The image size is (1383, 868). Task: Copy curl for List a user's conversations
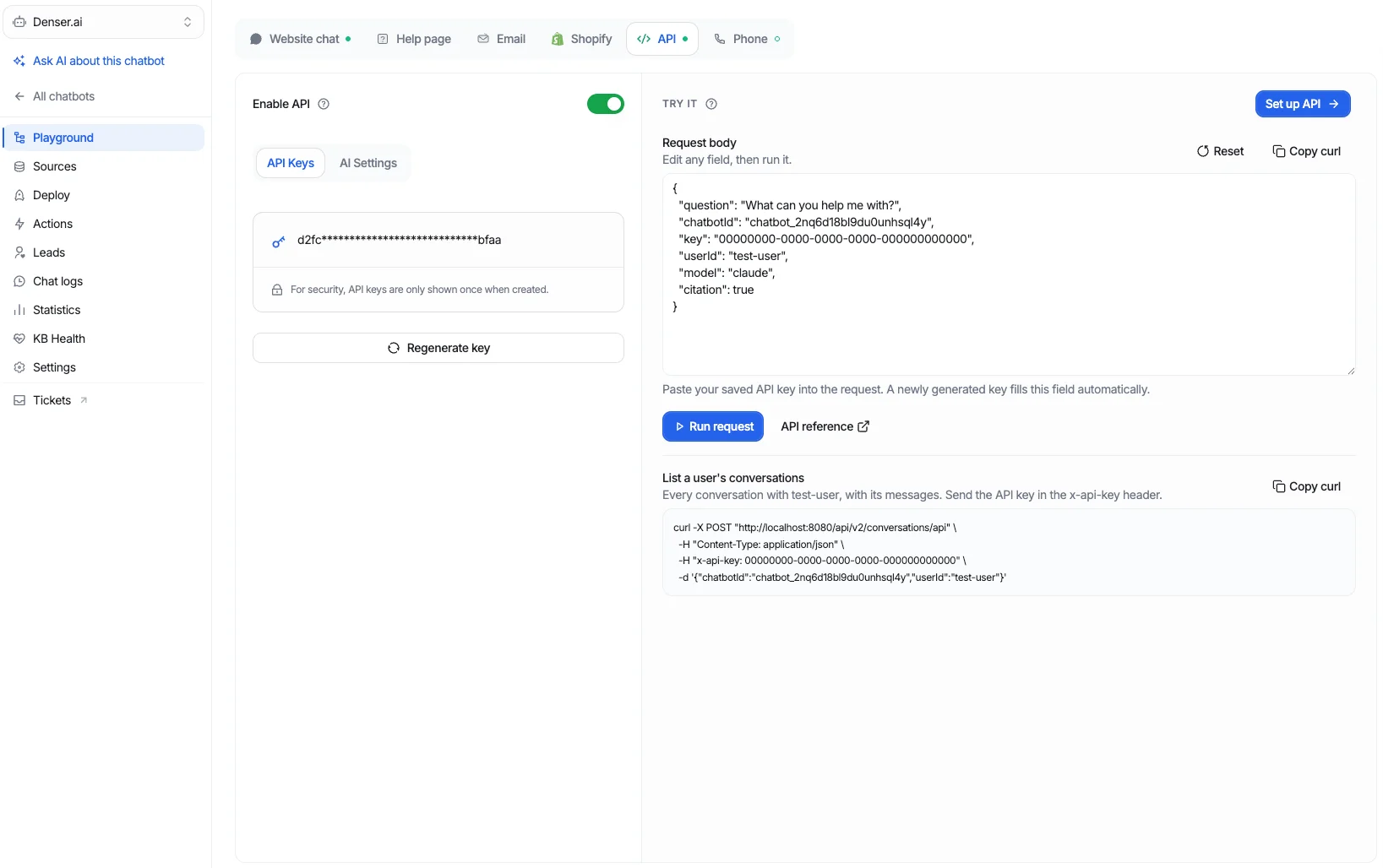1307,486
